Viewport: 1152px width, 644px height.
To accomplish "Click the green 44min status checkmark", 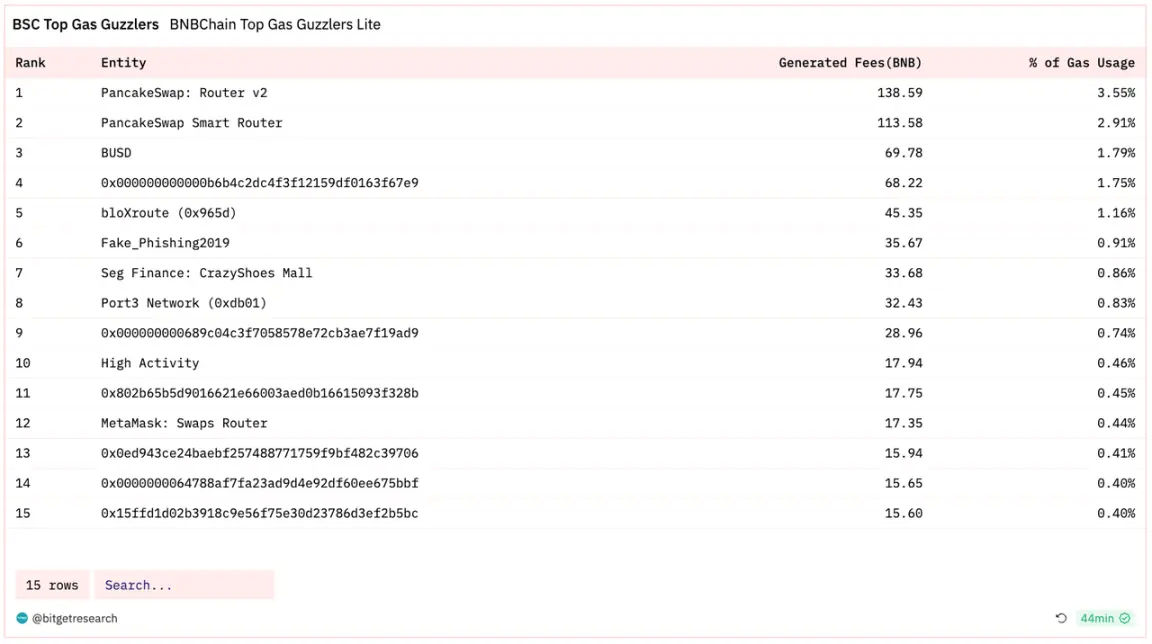I will click(1125, 618).
